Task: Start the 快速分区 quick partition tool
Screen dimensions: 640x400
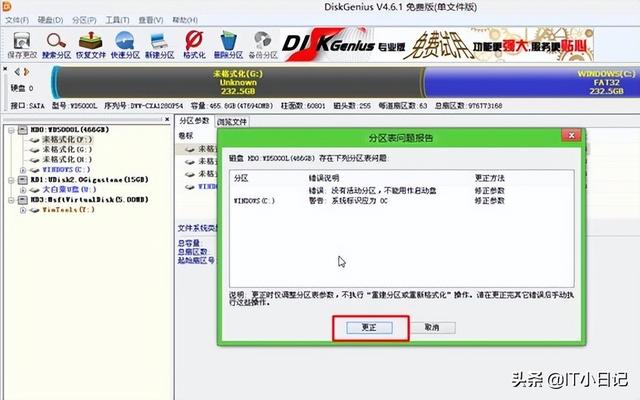Action: [x=125, y=45]
